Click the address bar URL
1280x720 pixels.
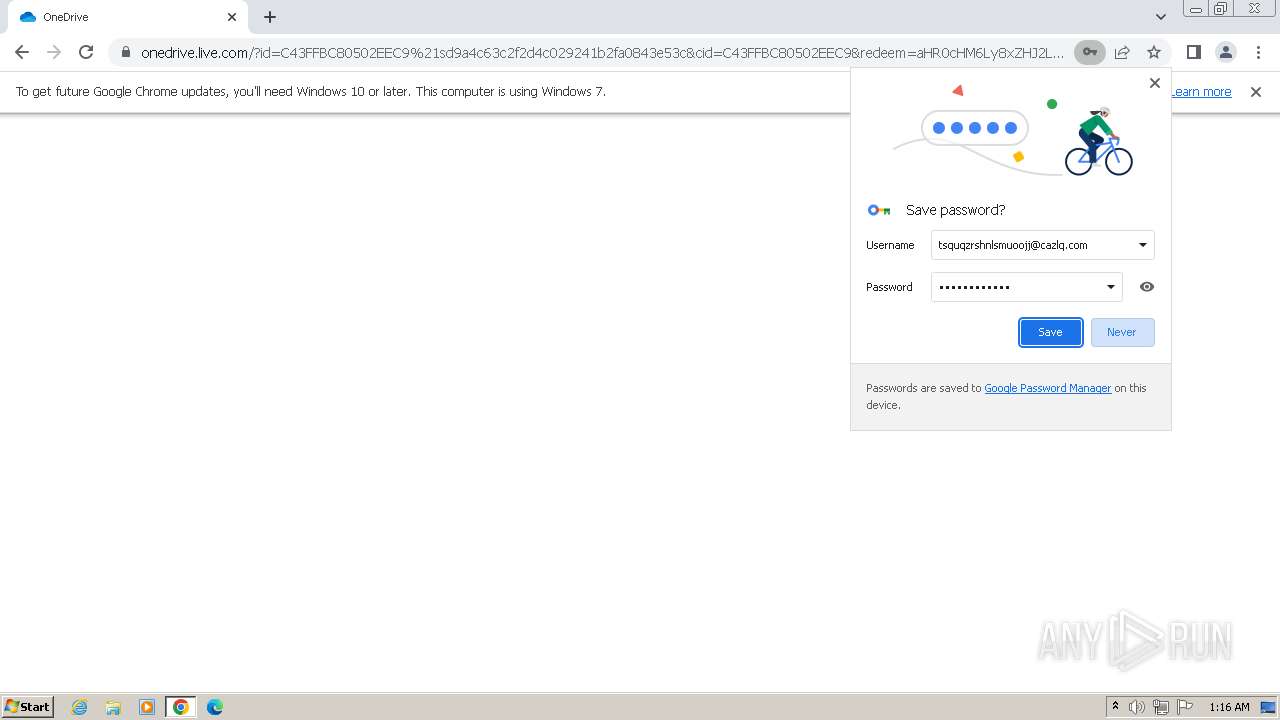602,53
